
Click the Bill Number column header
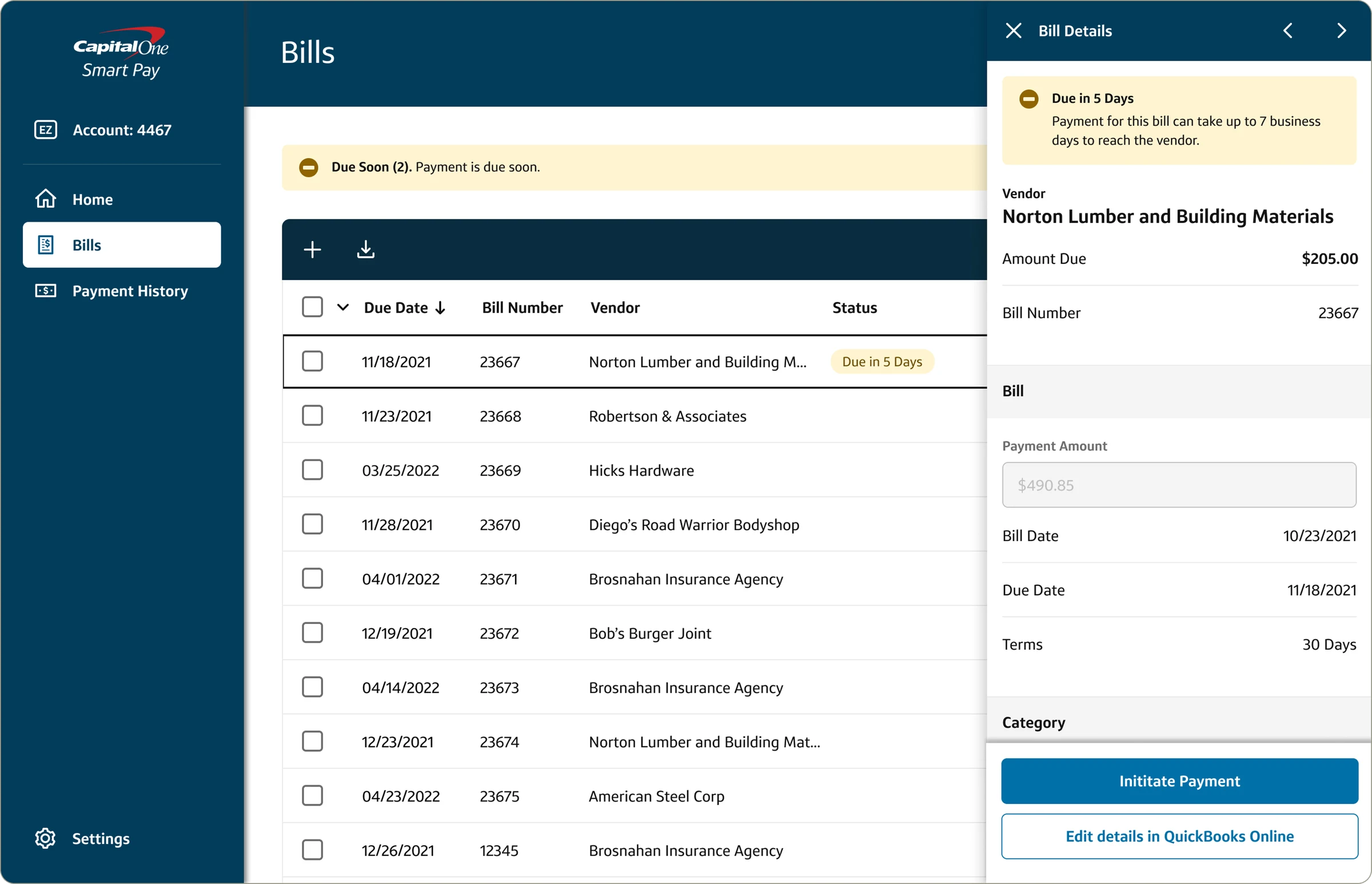(x=522, y=308)
